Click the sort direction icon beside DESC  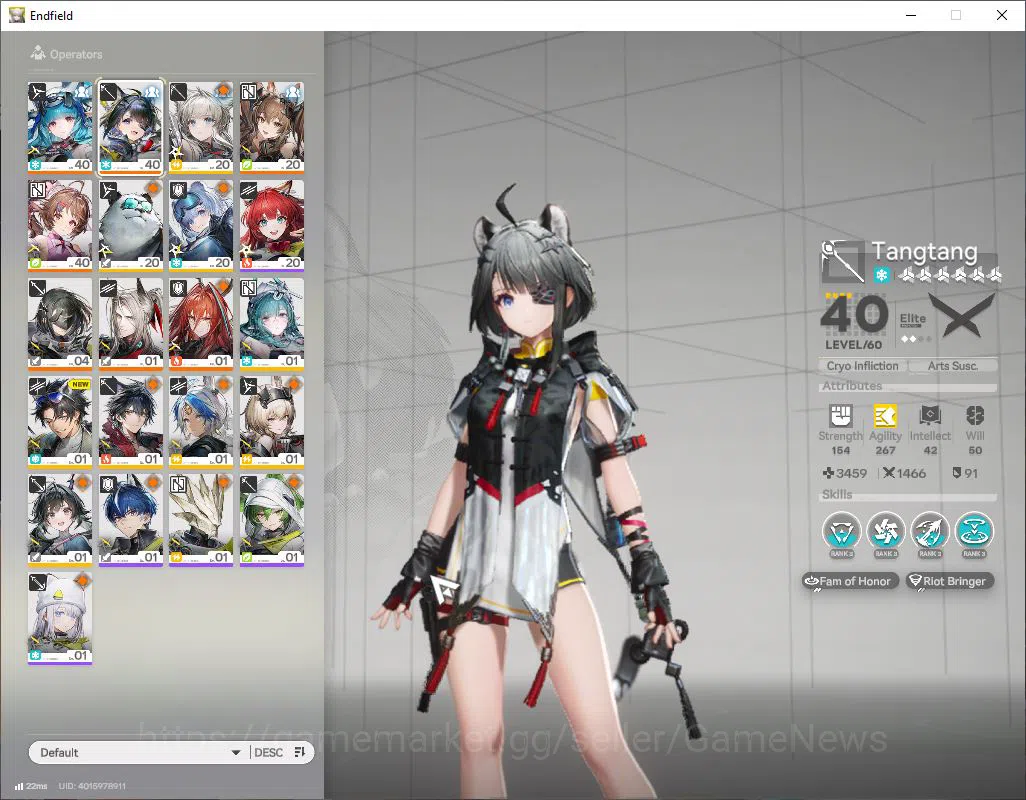300,752
